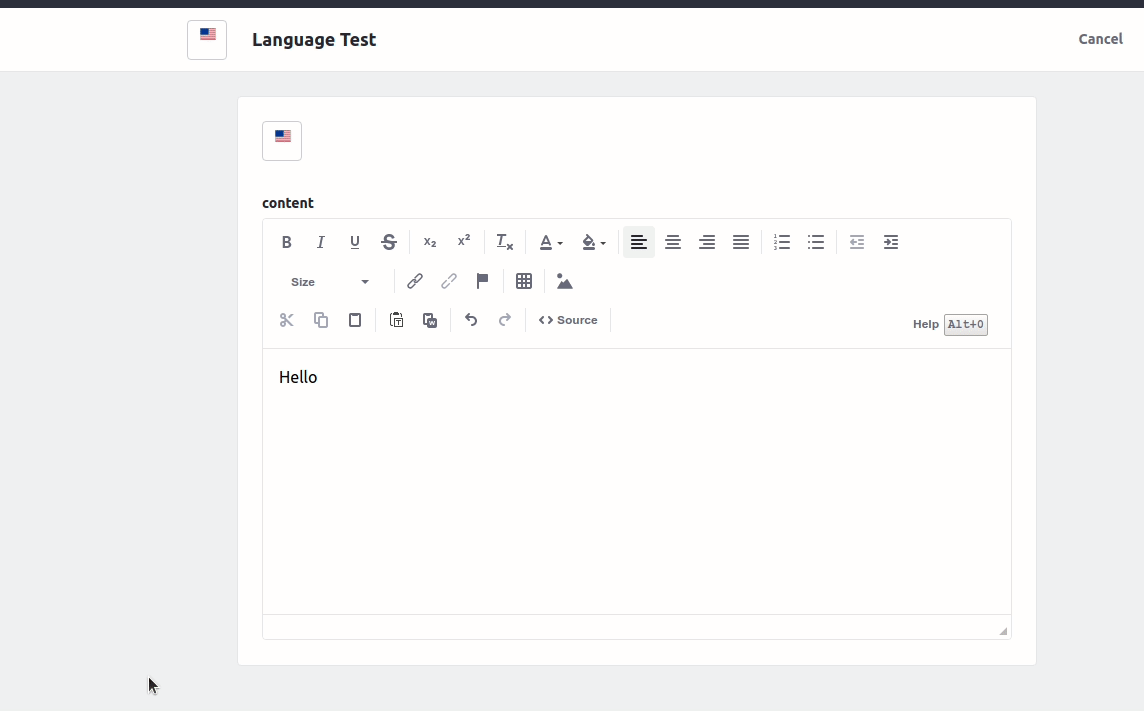Click Paste as plain text icon

click(x=396, y=320)
